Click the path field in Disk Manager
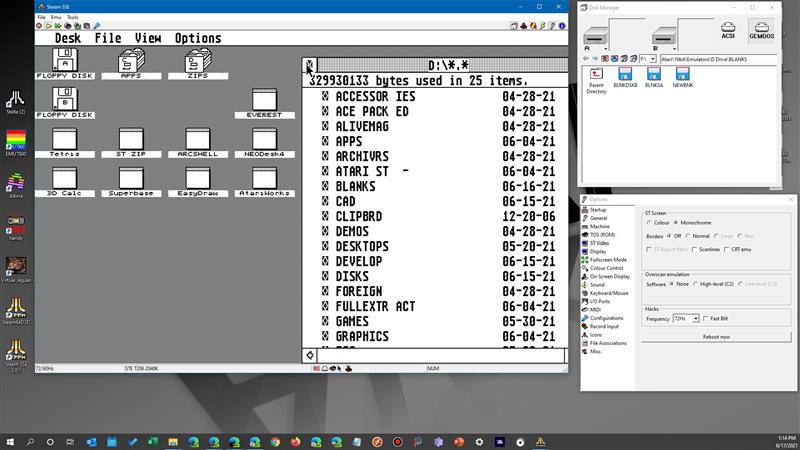 (718, 59)
